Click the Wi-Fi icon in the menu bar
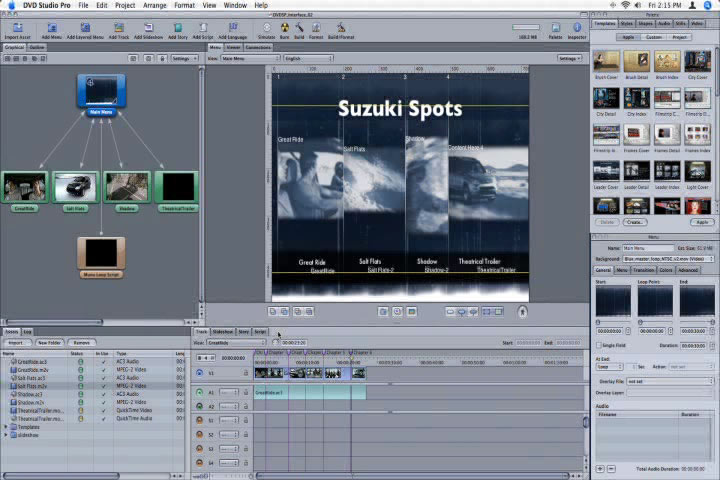 [625, 5]
